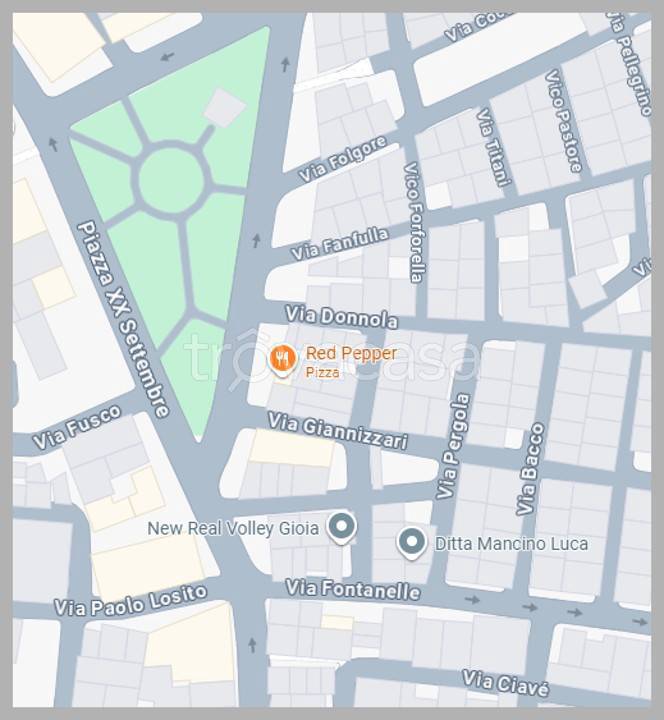Select the Via Bacco street label
The width and height of the screenshot is (664, 720).
(x=530, y=469)
